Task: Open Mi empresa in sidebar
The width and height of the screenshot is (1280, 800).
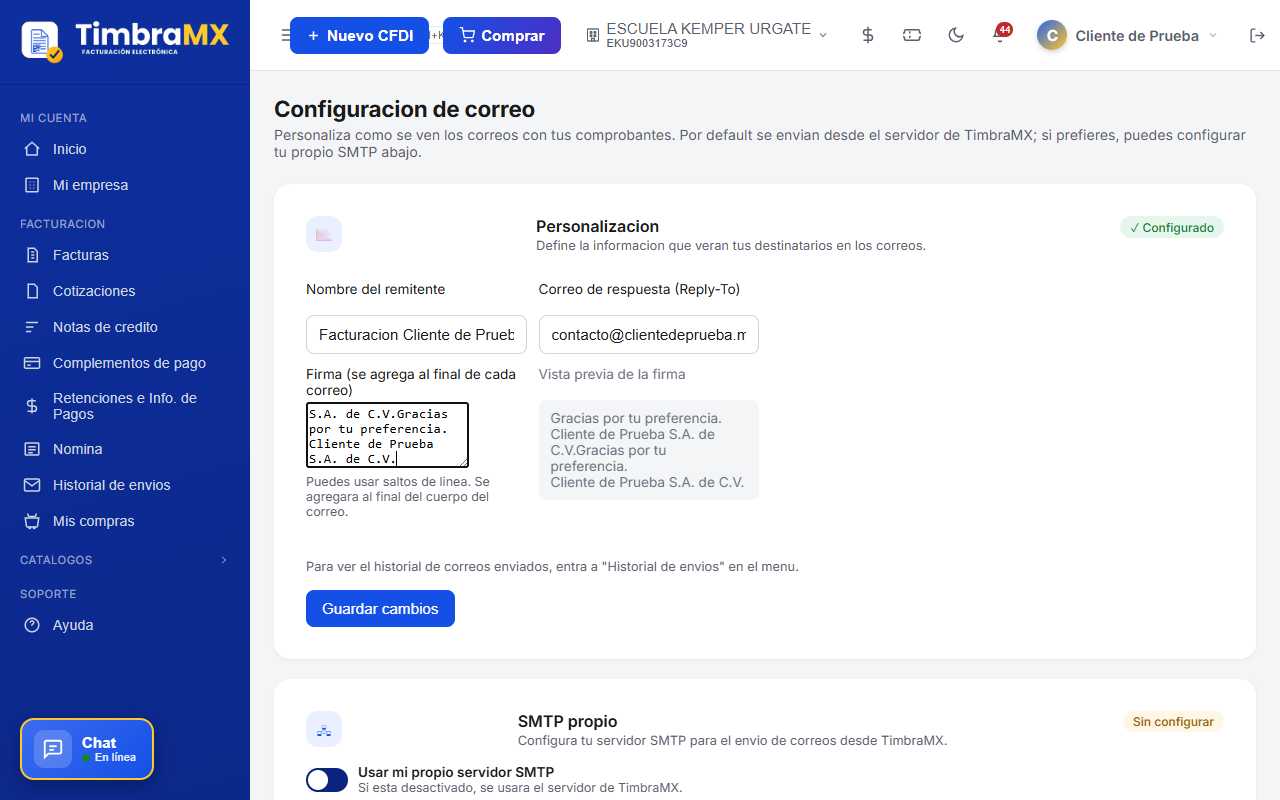Action: [125, 185]
